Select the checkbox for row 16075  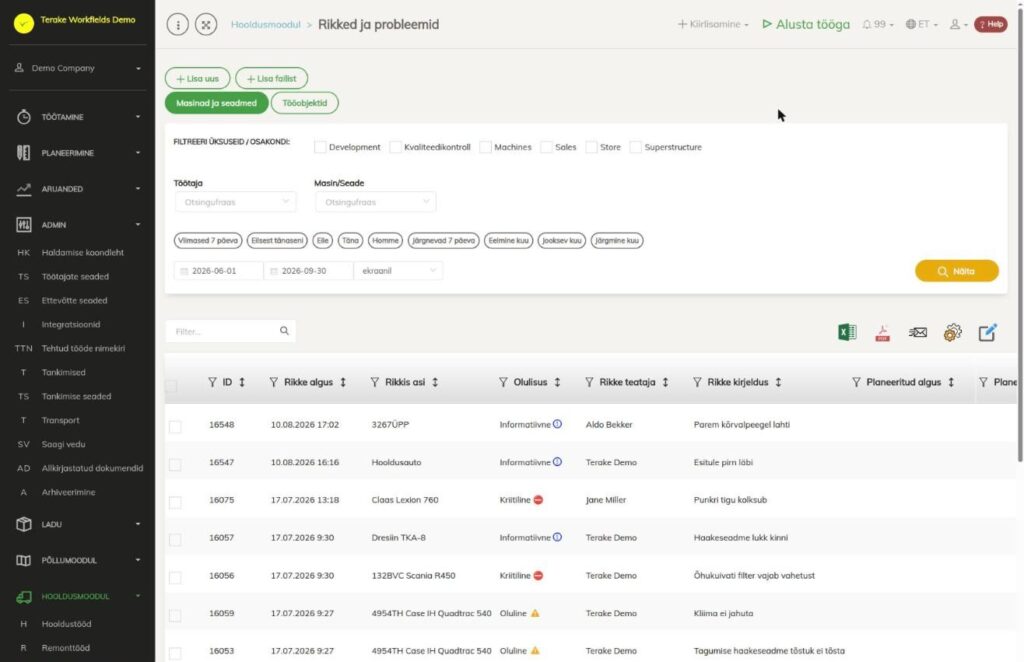coord(175,502)
